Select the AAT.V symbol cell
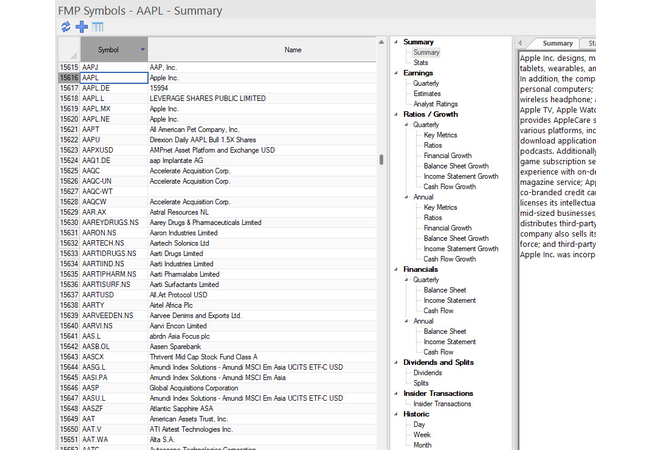 click(x=114, y=429)
